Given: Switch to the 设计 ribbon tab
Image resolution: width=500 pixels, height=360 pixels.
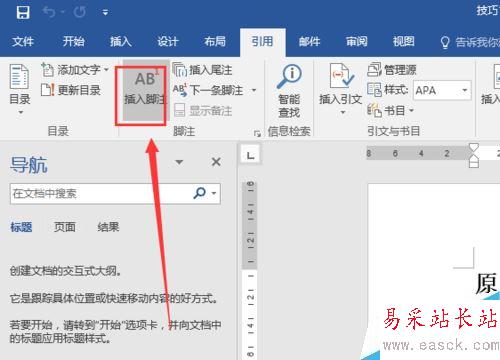Looking at the screenshot, I should click(x=168, y=42).
